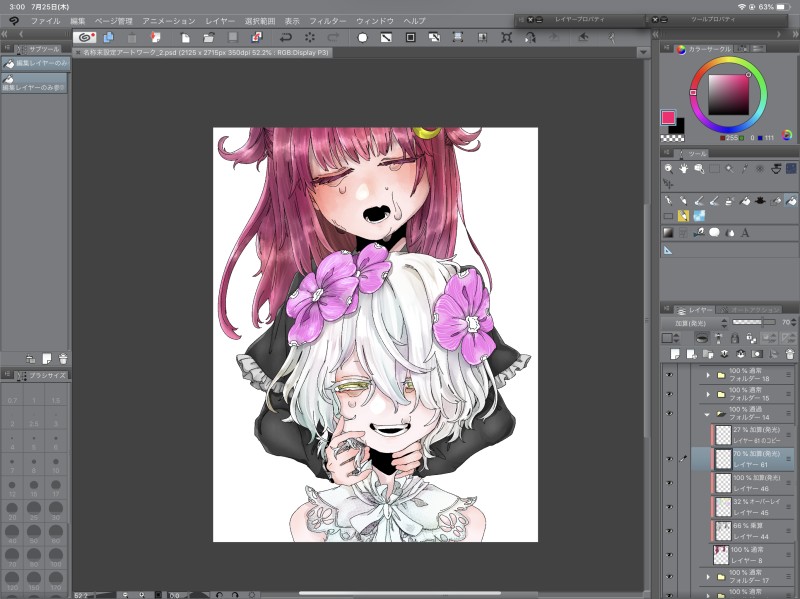Image resolution: width=800 pixels, height=599 pixels.
Task: Click New raster layer icon
Action: click(675, 354)
